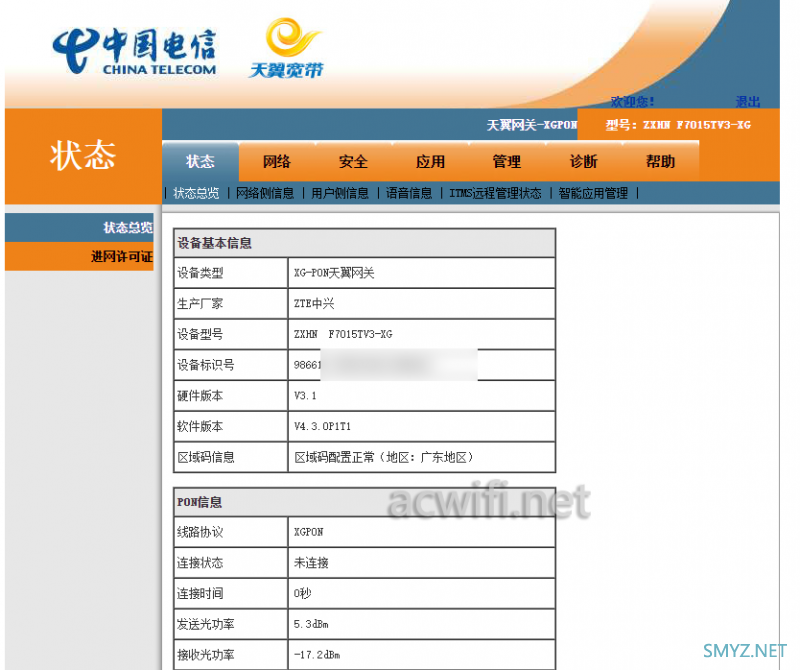Click the 5.3dBm transmit power value
800x670 pixels.
[x=311, y=624]
